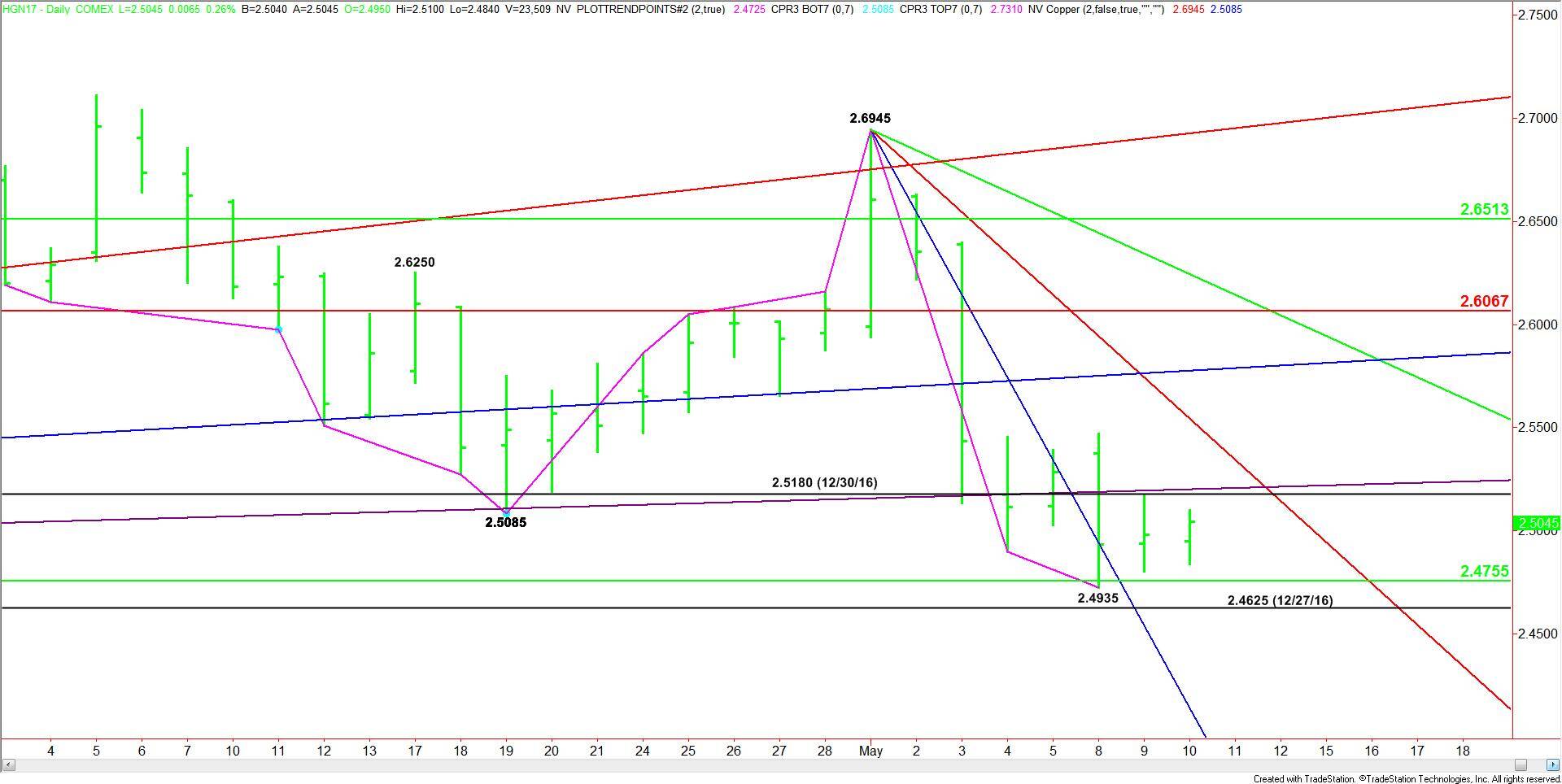
Task: Click date label 15 on time axis
Action: (x=1325, y=751)
